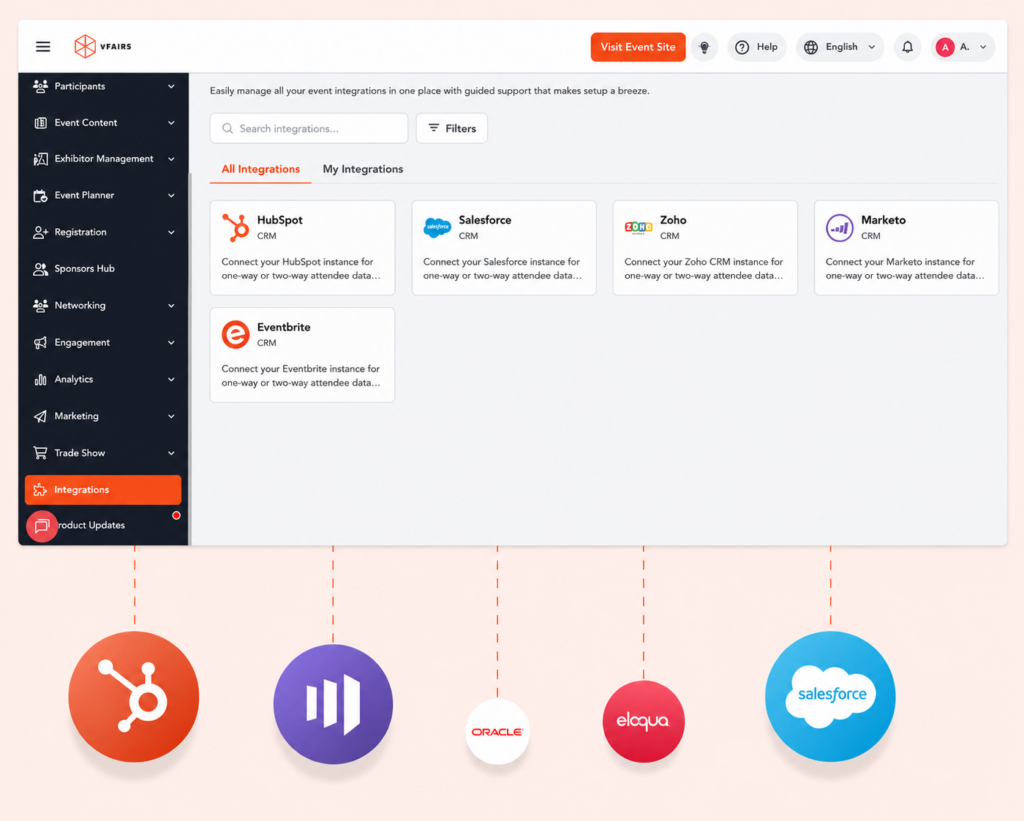Expand the Participants menu chevron

click(171, 86)
